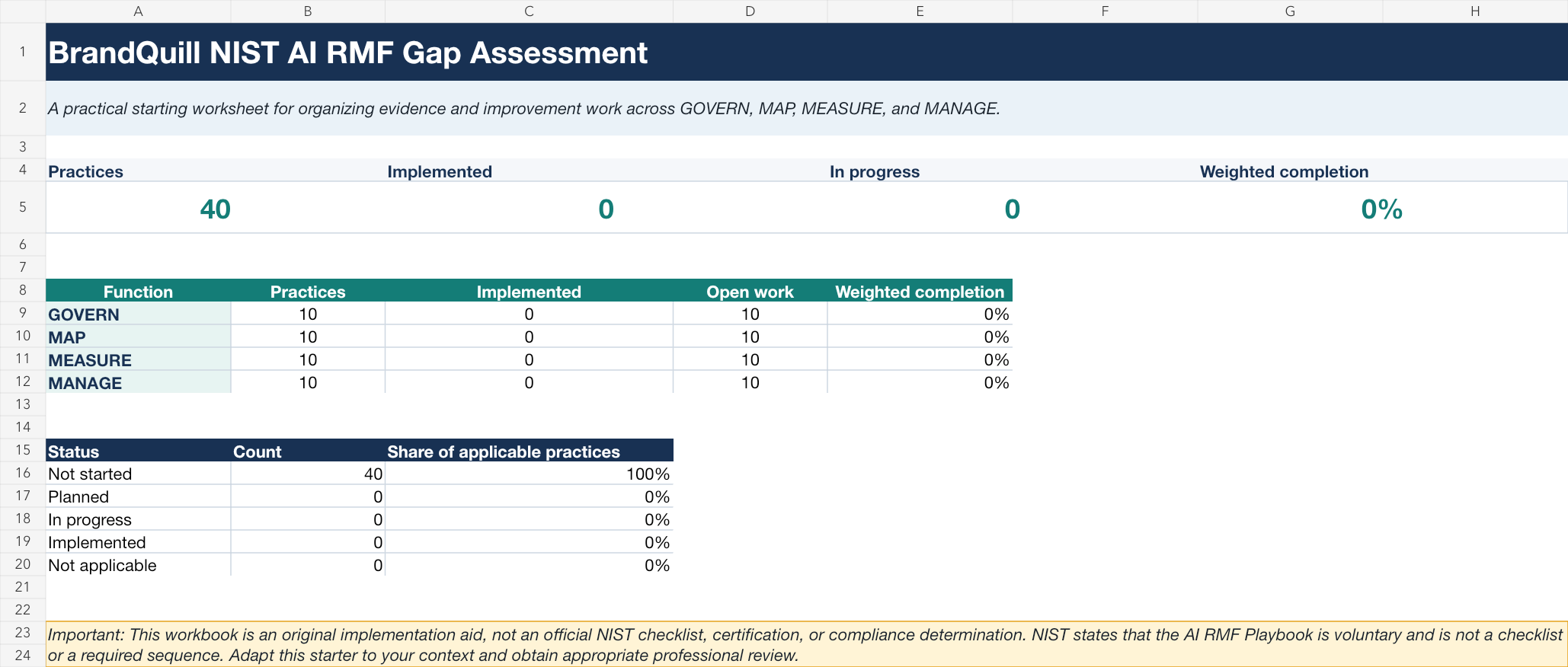Select the Open work table header cell
The width and height of the screenshot is (1568, 667).
(750, 291)
